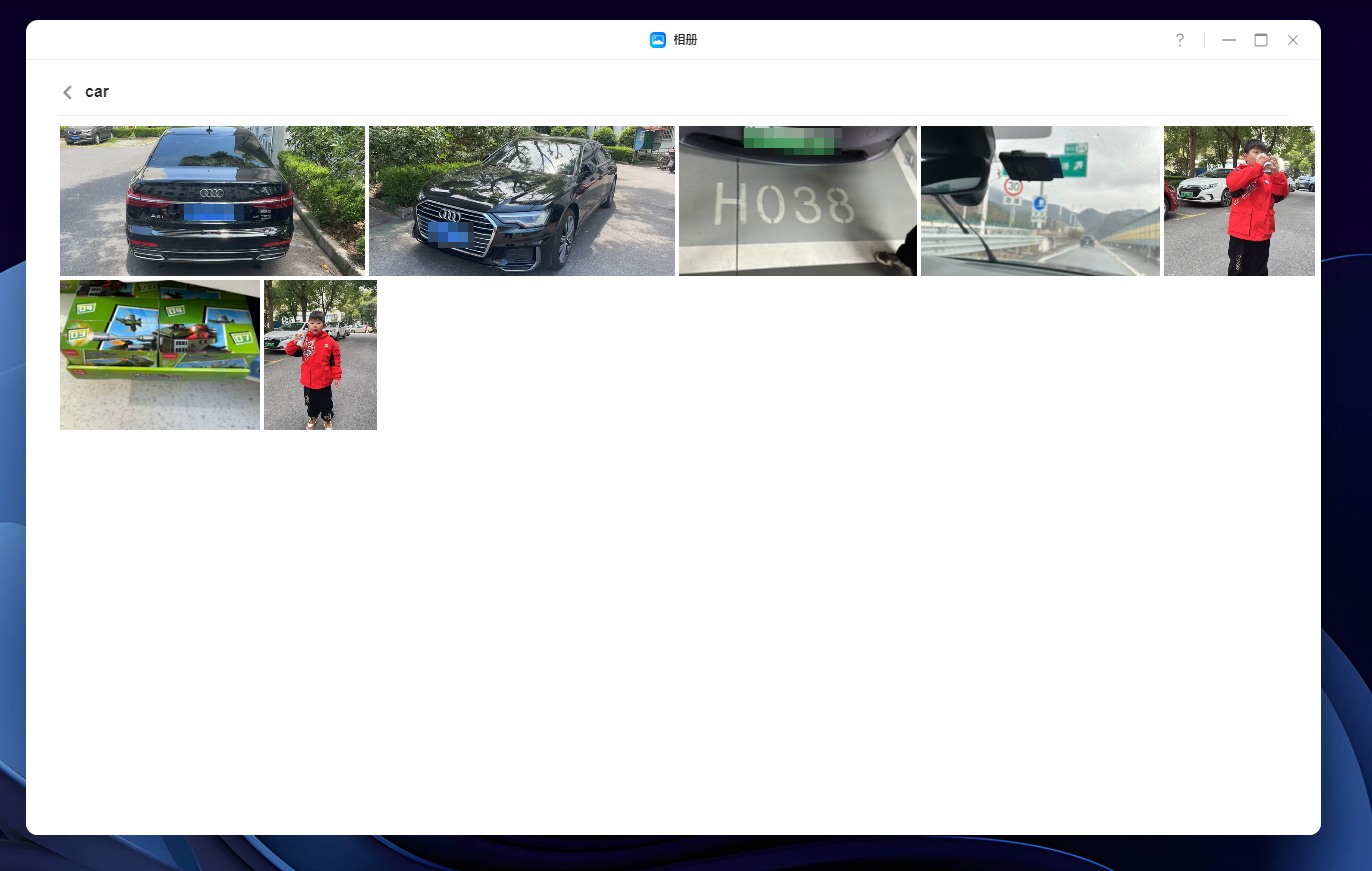The width and height of the screenshot is (1372, 871).
Task: Click the blue Photos app icon in title bar
Action: click(657, 40)
